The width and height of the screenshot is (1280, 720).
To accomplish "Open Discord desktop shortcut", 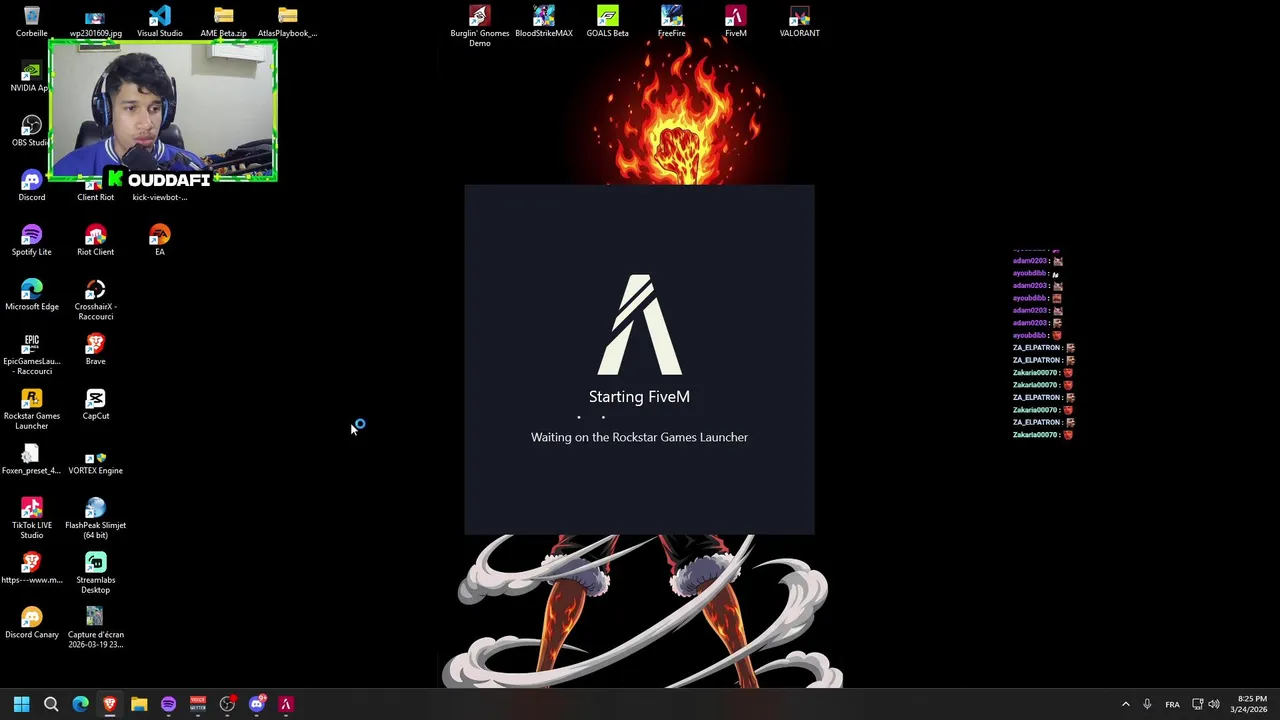I will click(31, 185).
